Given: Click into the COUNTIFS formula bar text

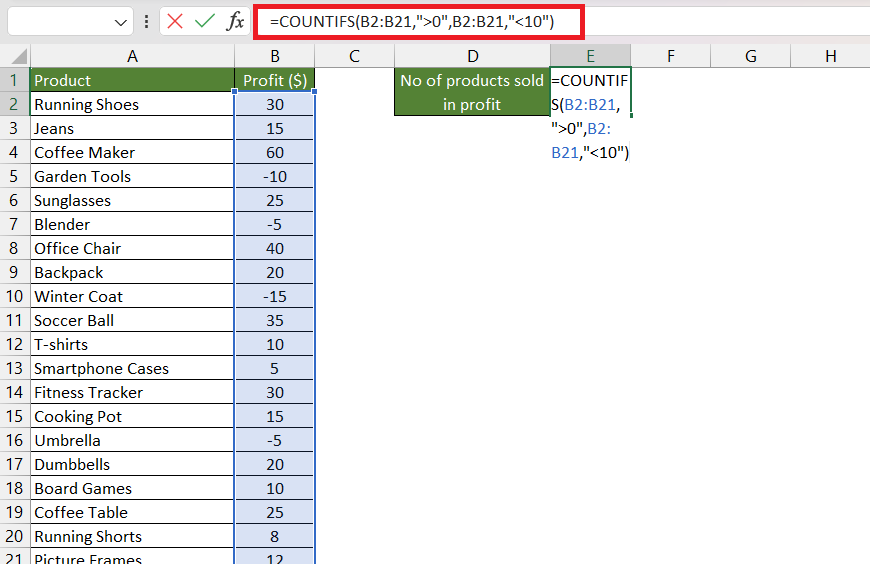Looking at the screenshot, I should 412,22.
